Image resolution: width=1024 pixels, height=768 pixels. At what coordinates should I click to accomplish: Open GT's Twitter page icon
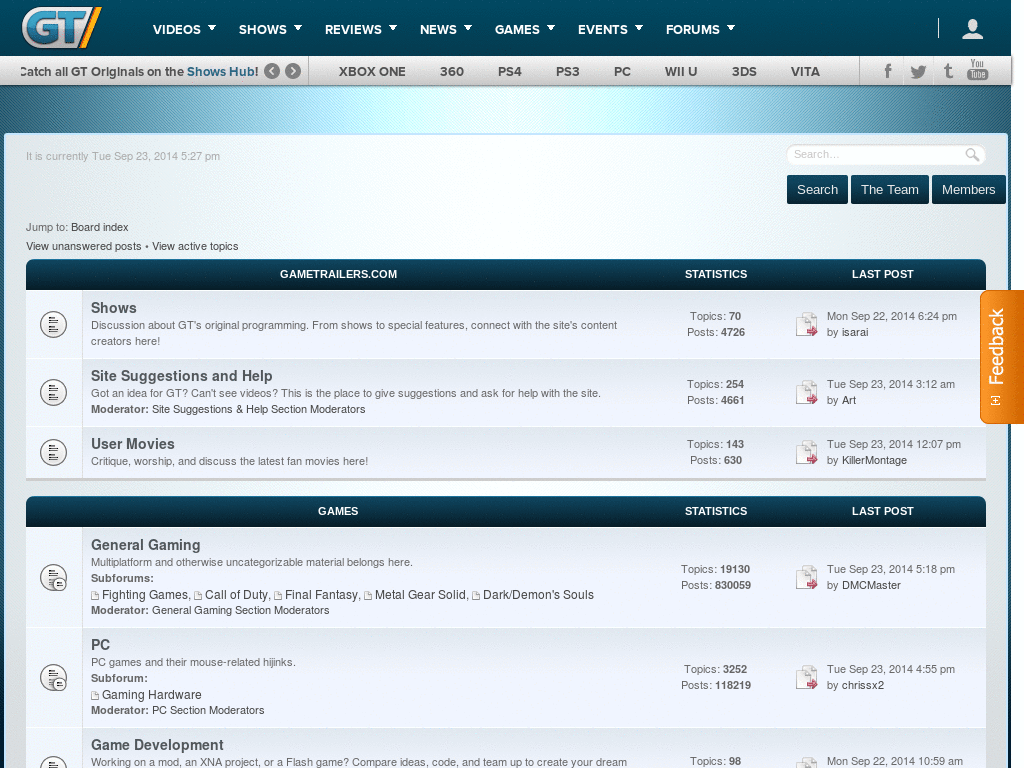pyautogui.click(x=918, y=72)
